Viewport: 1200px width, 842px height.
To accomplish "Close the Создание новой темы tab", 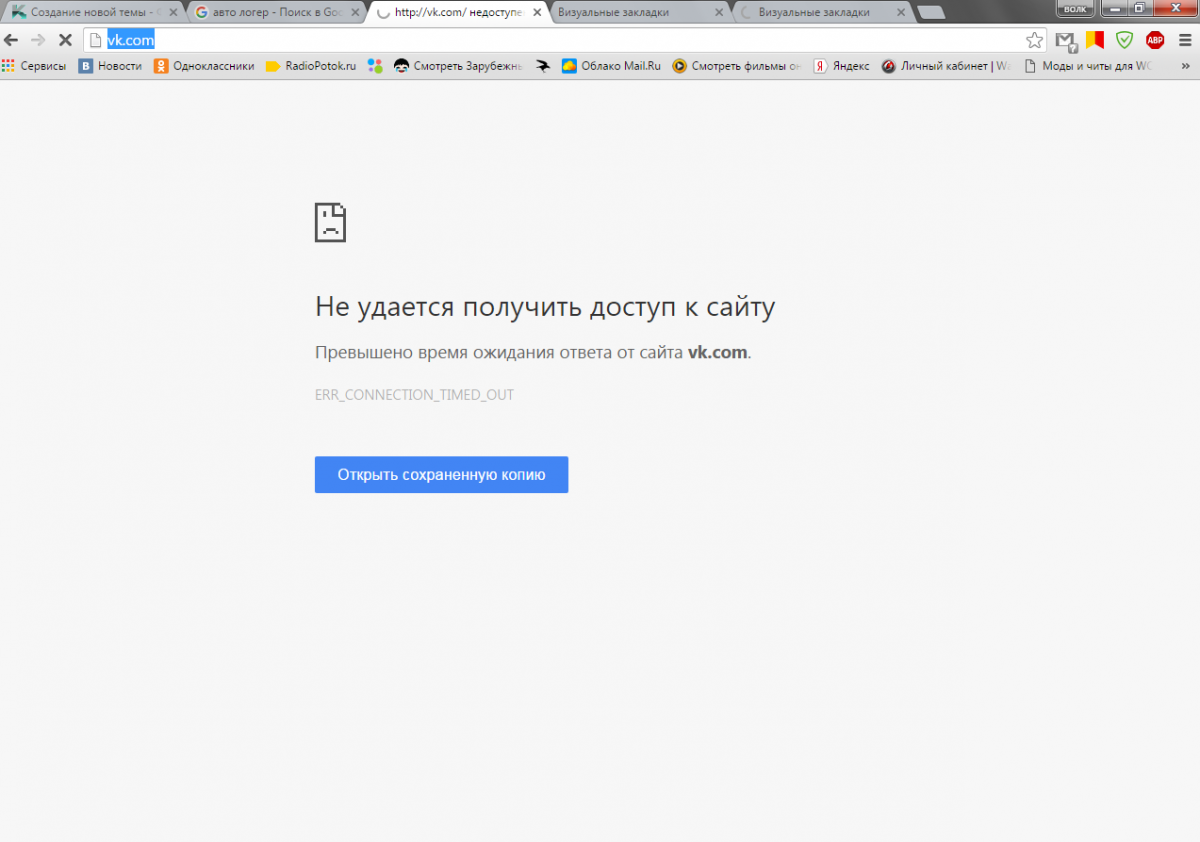I will 172,13.
